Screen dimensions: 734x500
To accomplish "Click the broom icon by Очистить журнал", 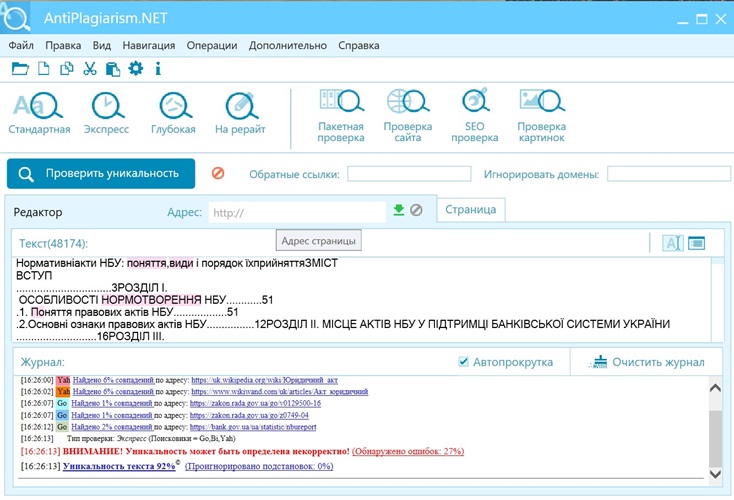I will [x=599, y=362].
